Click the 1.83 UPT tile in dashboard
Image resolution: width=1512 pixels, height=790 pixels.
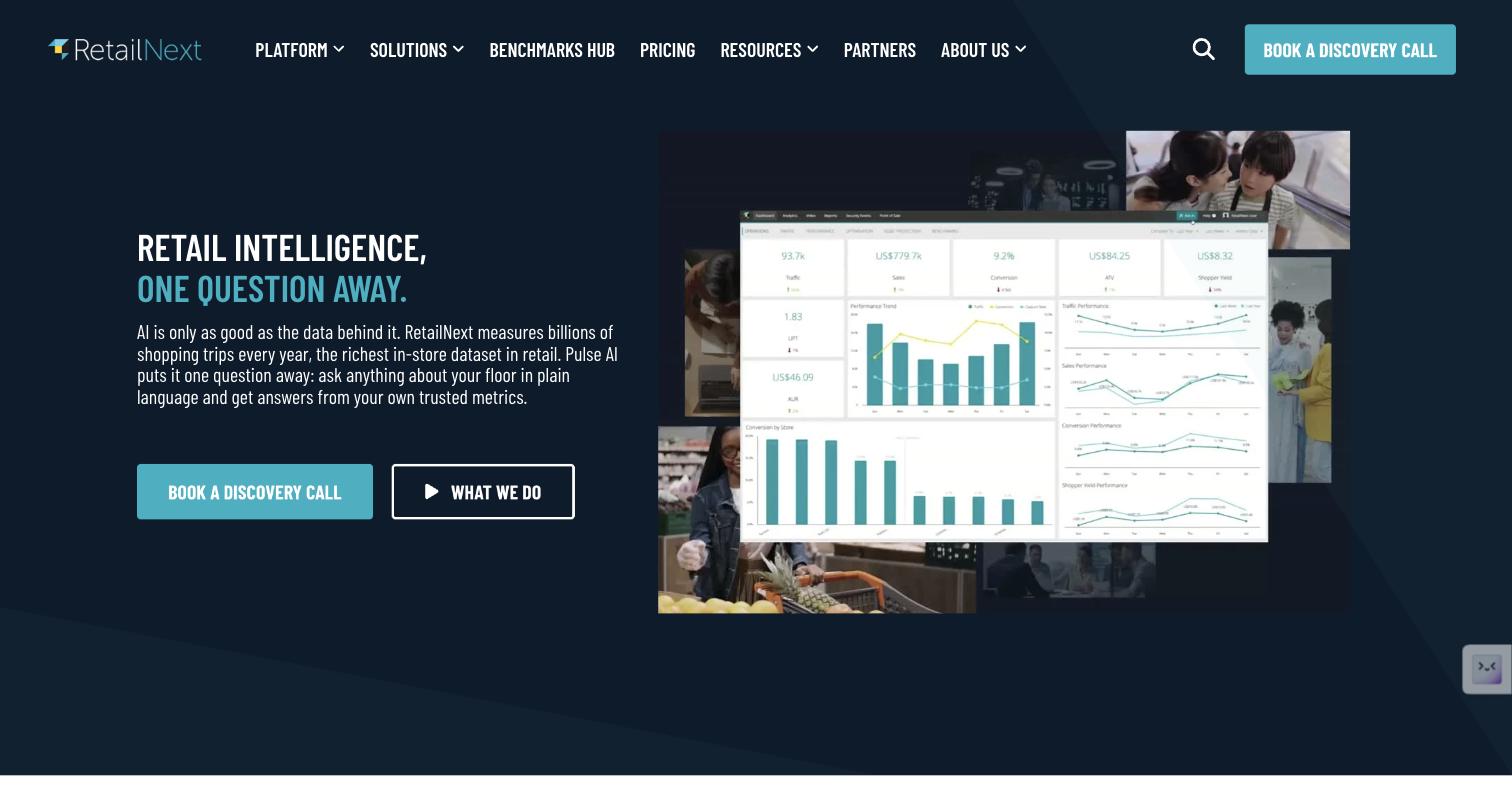[793, 327]
